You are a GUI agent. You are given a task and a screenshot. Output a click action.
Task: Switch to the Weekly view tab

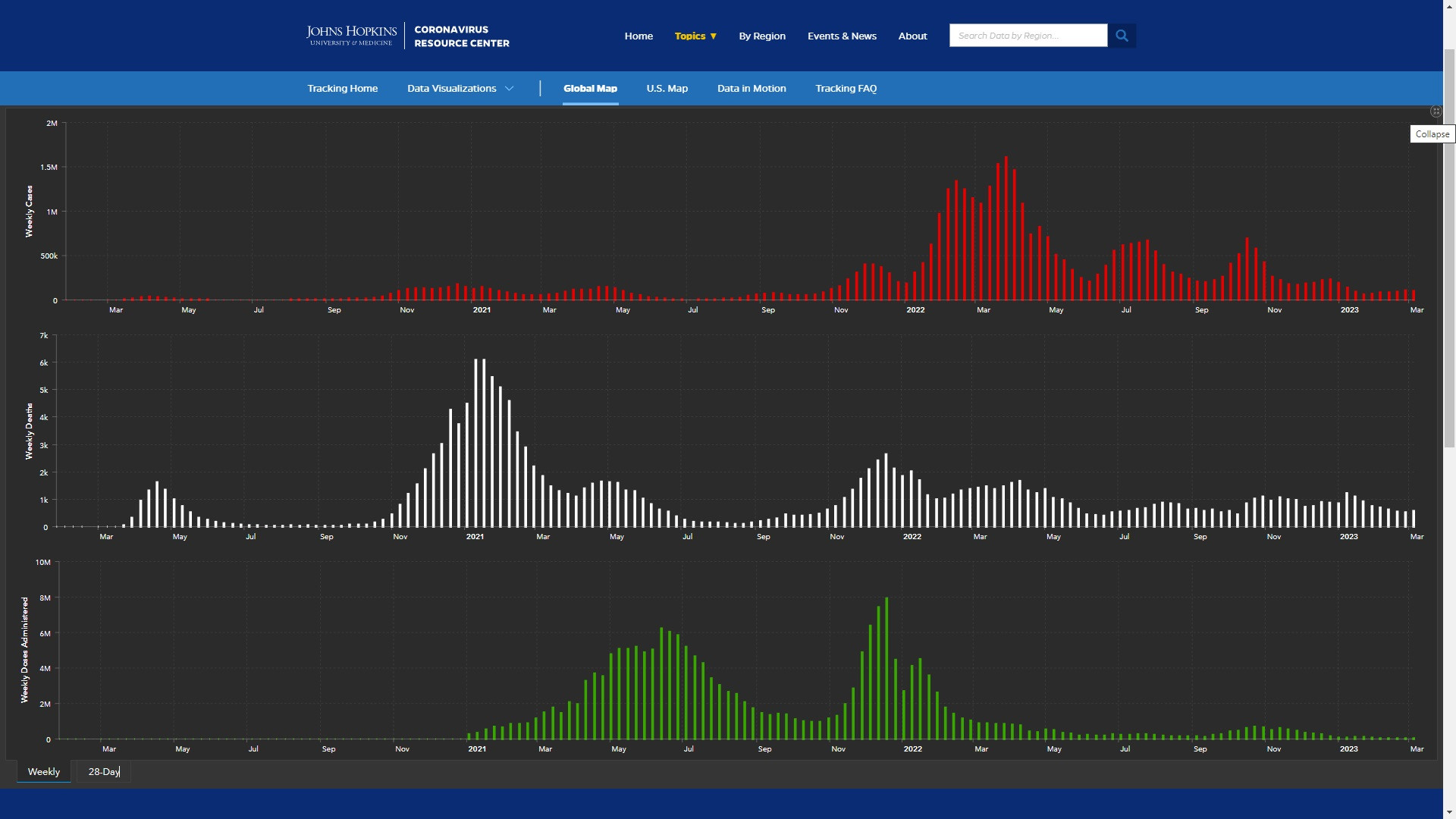pyautogui.click(x=44, y=772)
